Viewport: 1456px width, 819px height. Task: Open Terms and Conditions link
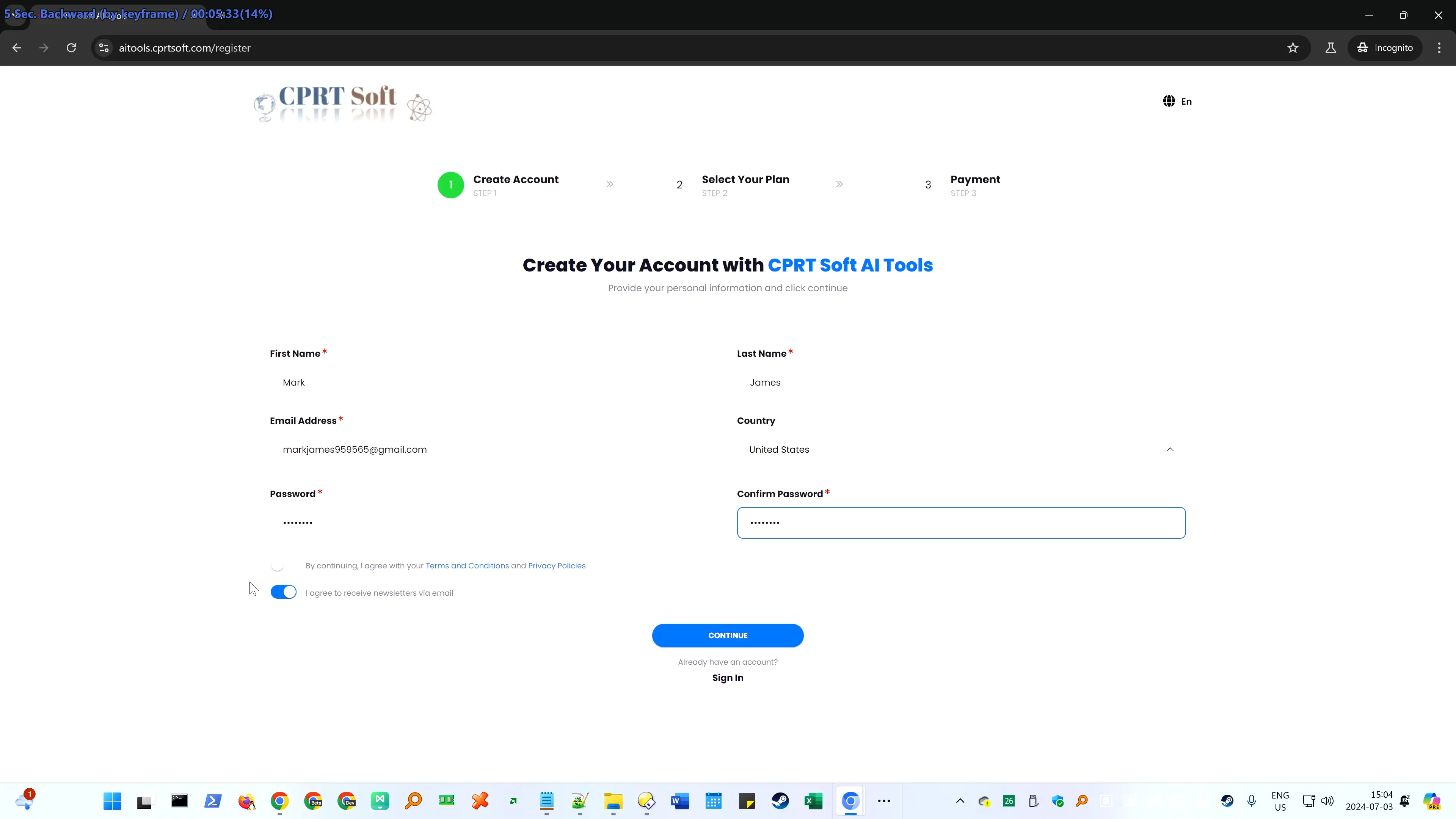pos(467,566)
